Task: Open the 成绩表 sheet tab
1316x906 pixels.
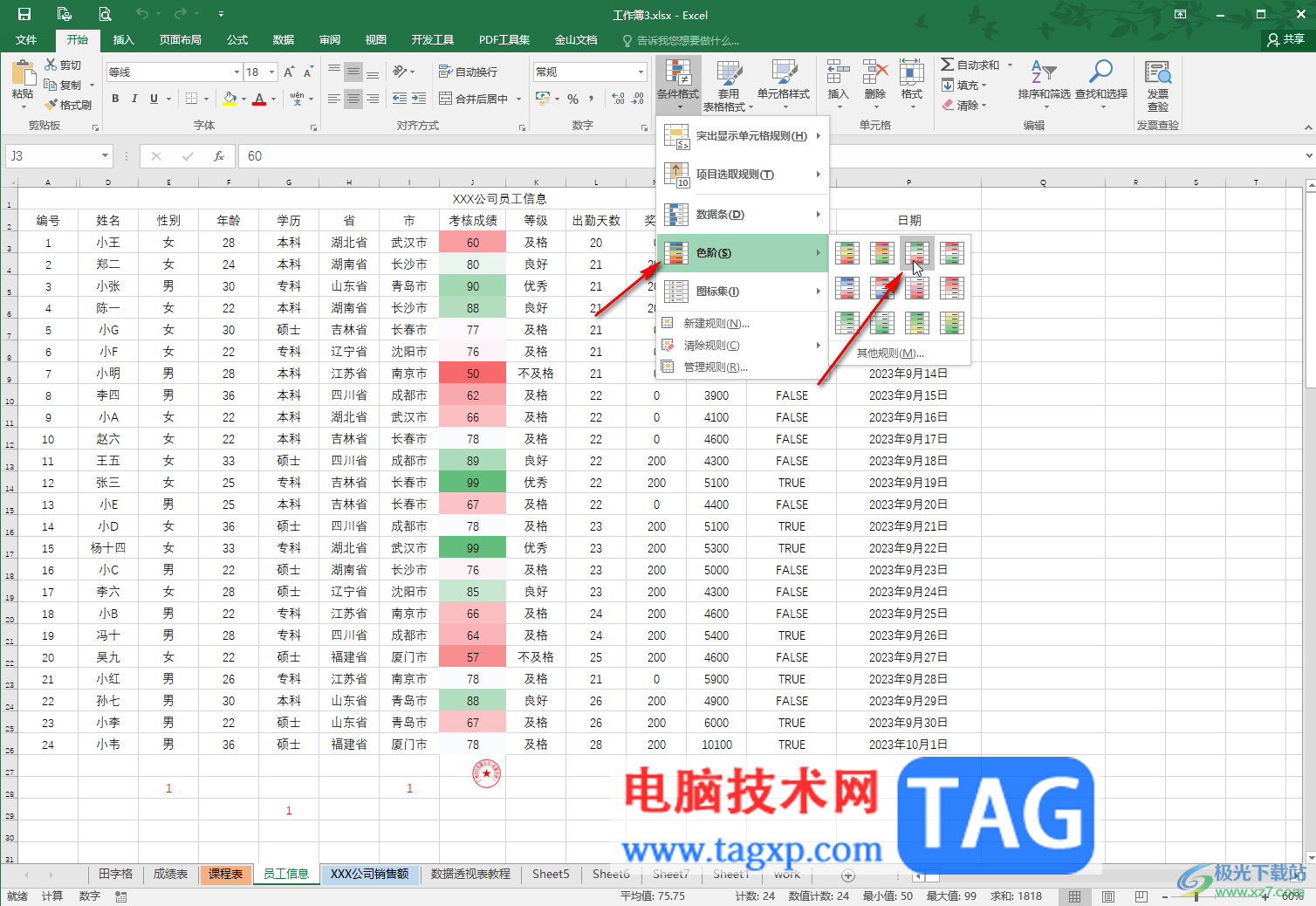Action: point(170,874)
